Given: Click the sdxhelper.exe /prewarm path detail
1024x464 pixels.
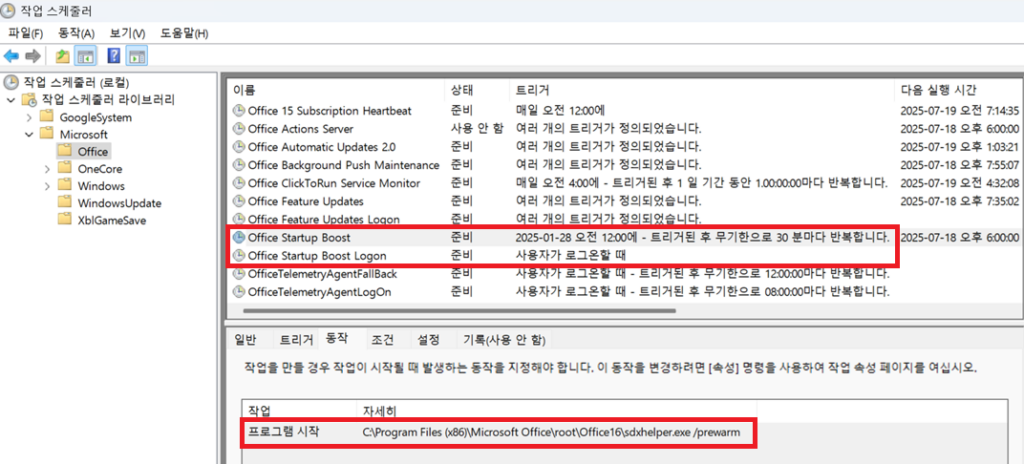Looking at the screenshot, I should tap(552, 433).
